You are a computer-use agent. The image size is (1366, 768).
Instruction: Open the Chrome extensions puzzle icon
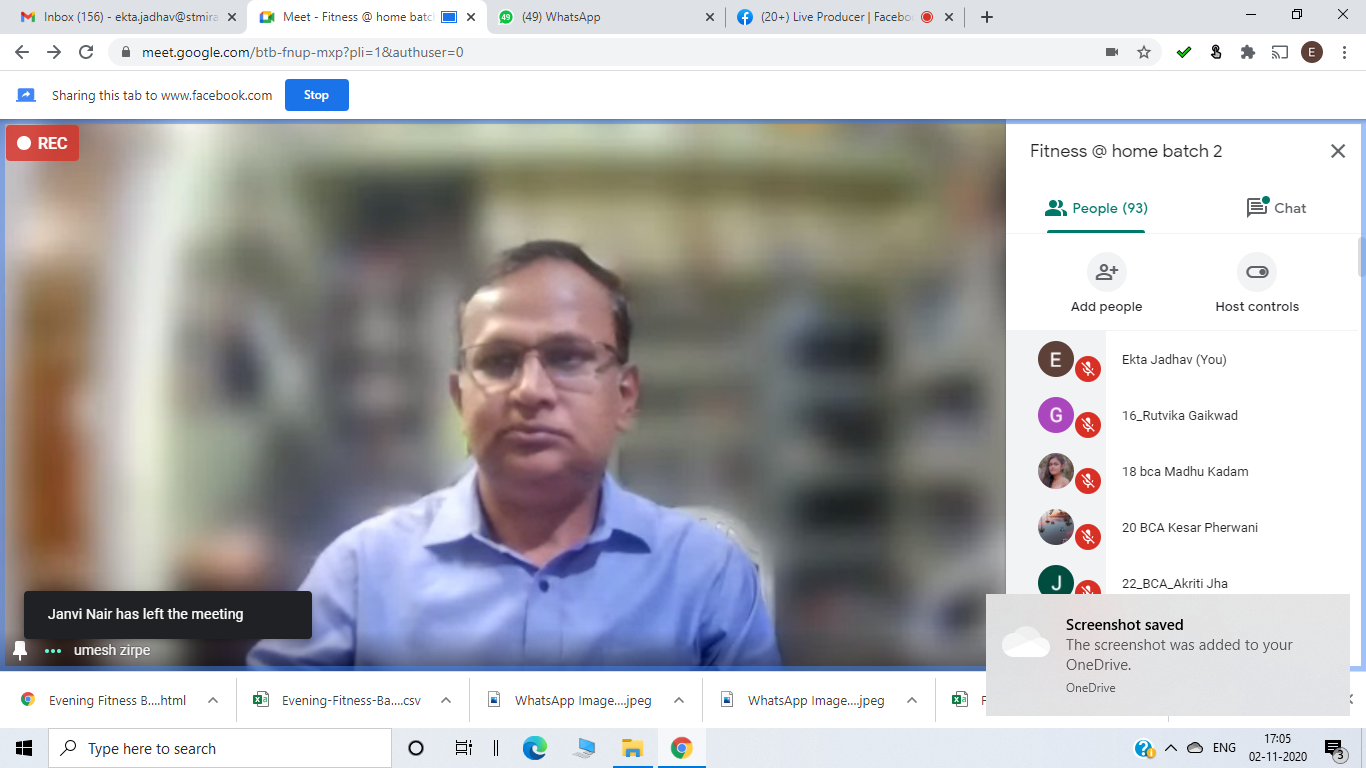click(1247, 52)
